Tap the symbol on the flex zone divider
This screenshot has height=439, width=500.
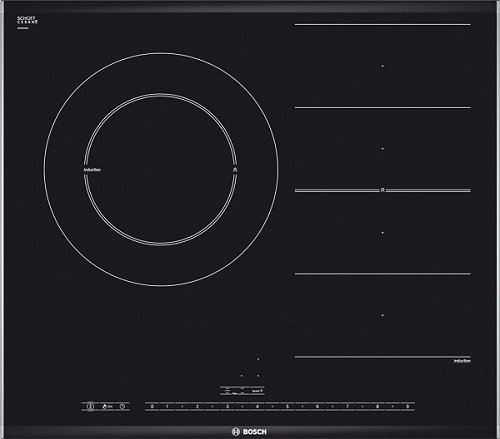click(383, 190)
